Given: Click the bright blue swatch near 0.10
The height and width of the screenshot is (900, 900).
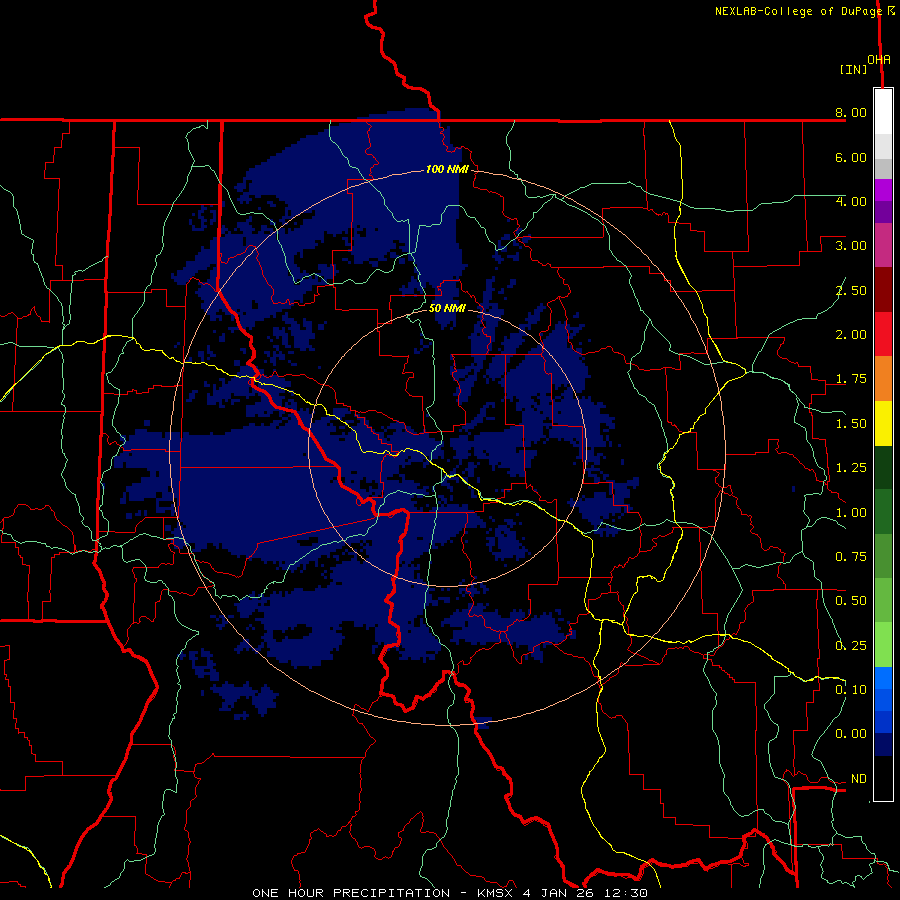Looking at the screenshot, I should tap(883, 678).
